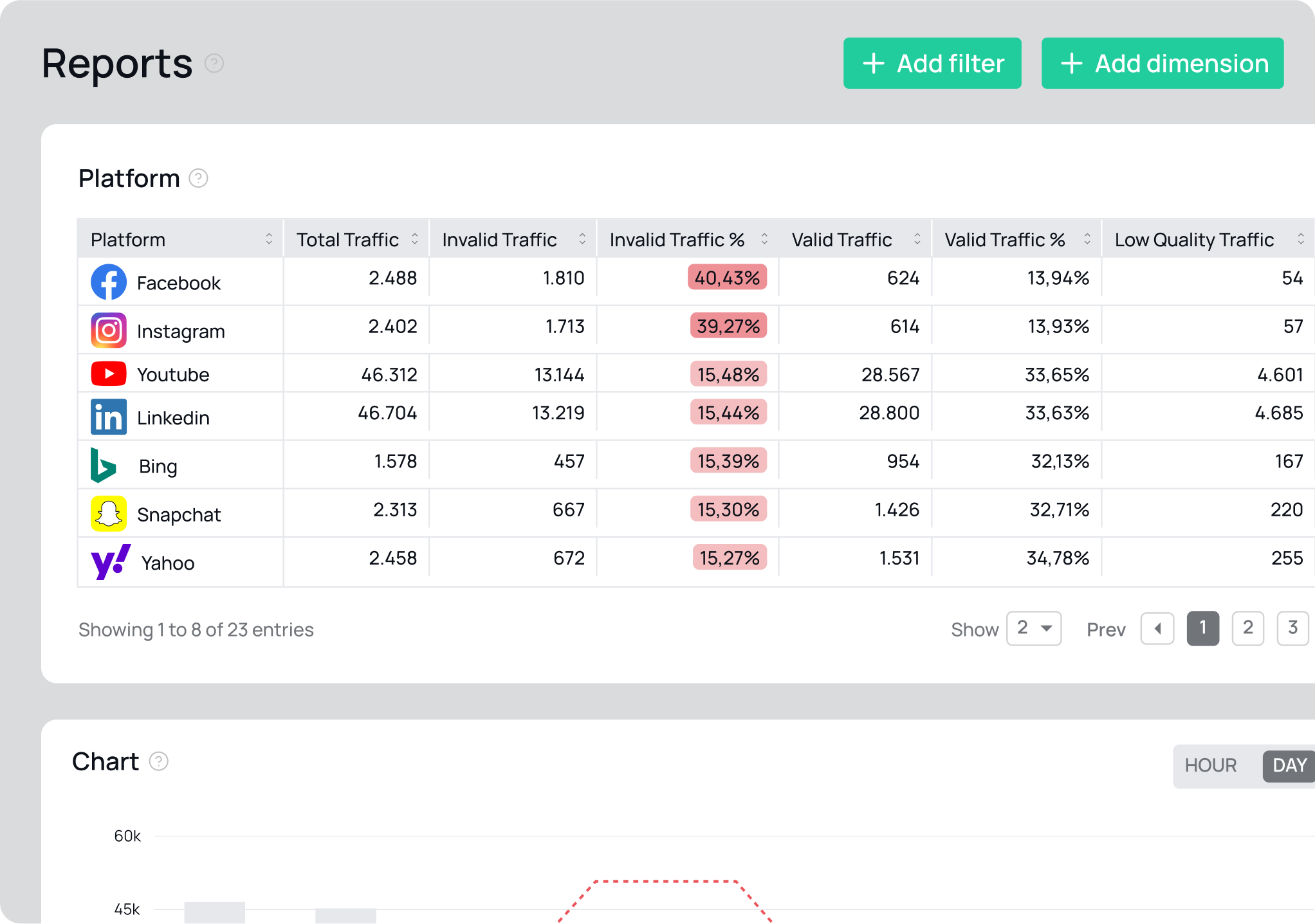This screenshot has width=1315, height=924.
Task: Click Invalid Traffic value 13.219
Action: click(x=558, y=413)
